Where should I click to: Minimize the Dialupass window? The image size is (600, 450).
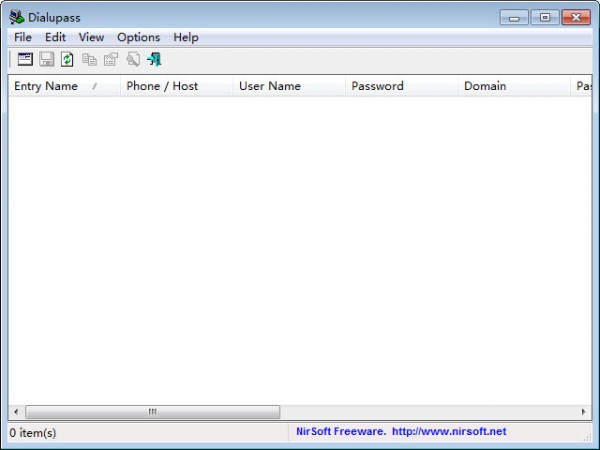point(514,18)
